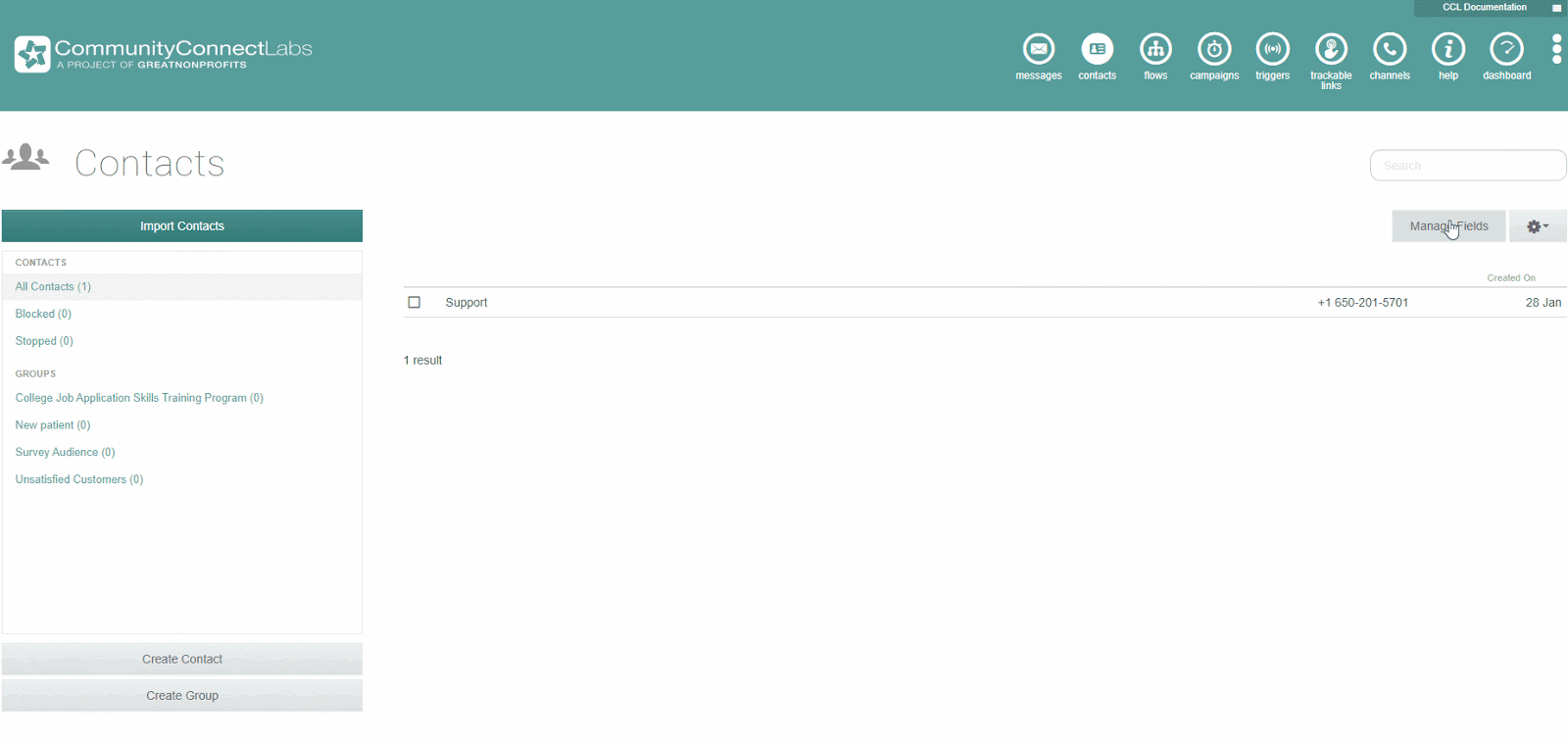Click the 28 Jan created date
Image resolution: width=1568 pixels, height=743 pixels.
click(x=1543, y=302)
